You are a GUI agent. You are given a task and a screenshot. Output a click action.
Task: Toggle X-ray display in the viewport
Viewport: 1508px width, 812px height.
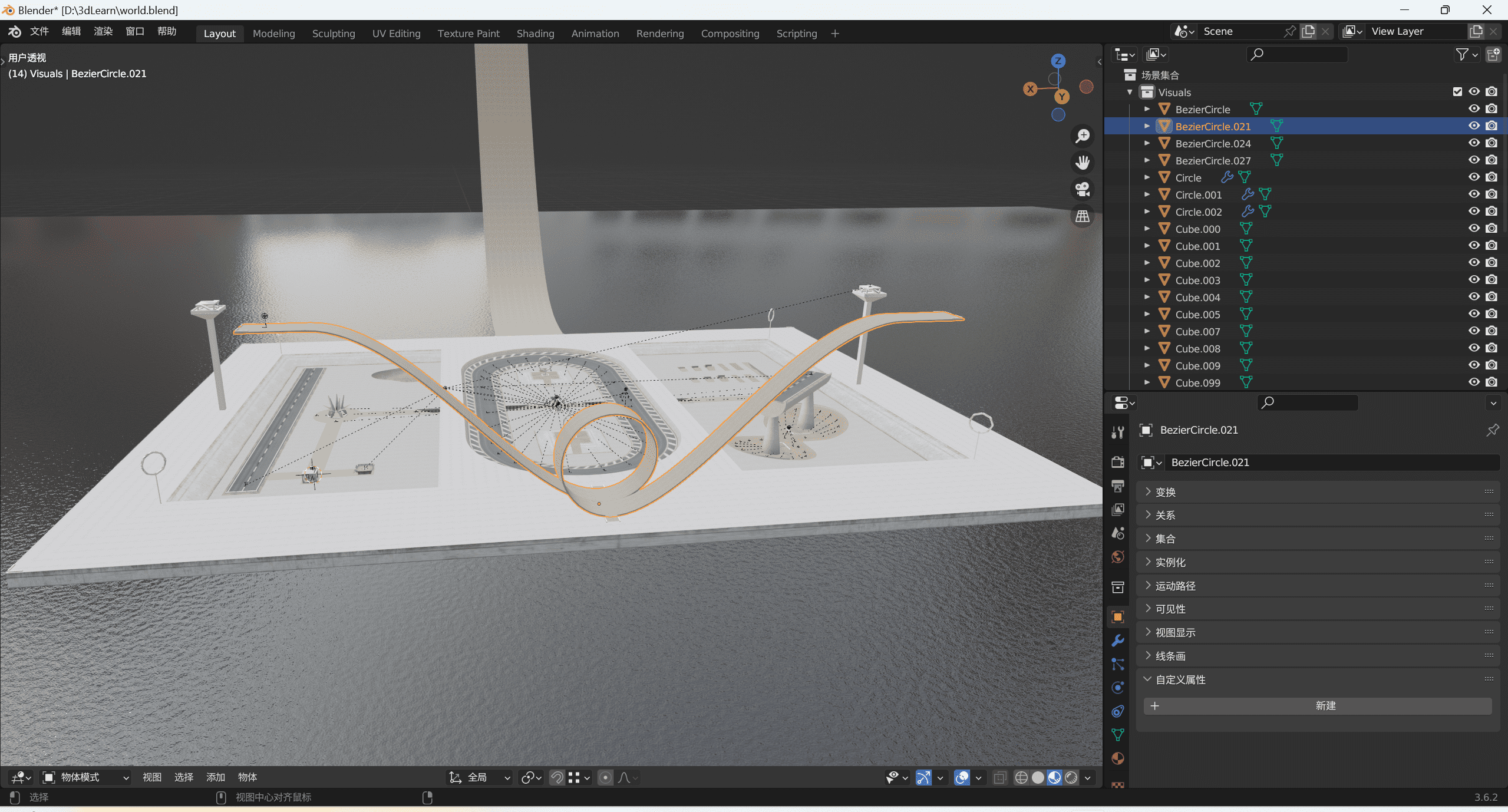(x=999, y=778)
